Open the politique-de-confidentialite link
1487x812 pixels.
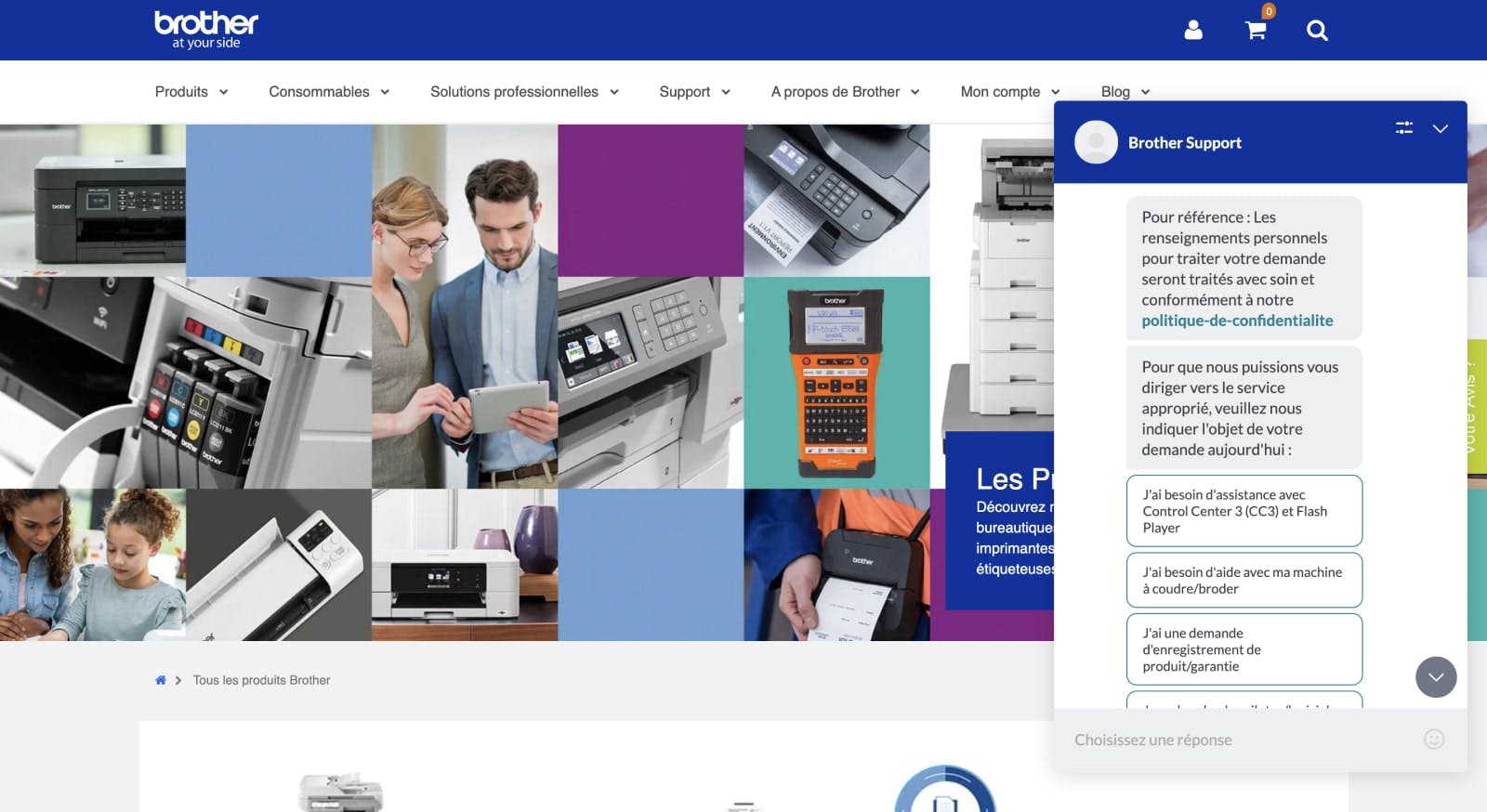(x=1237, y=321)
